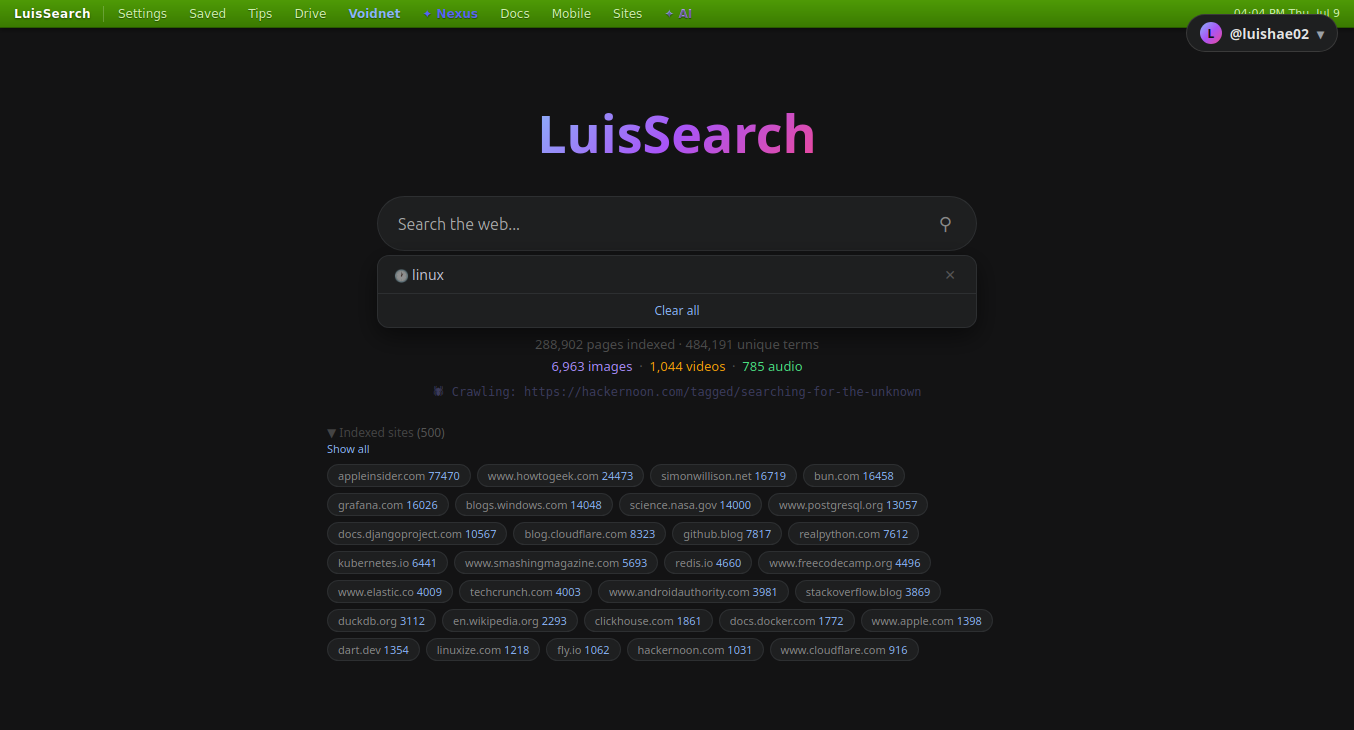Select the www.androidauthority.com 3981 chip

tap(693, 592)
